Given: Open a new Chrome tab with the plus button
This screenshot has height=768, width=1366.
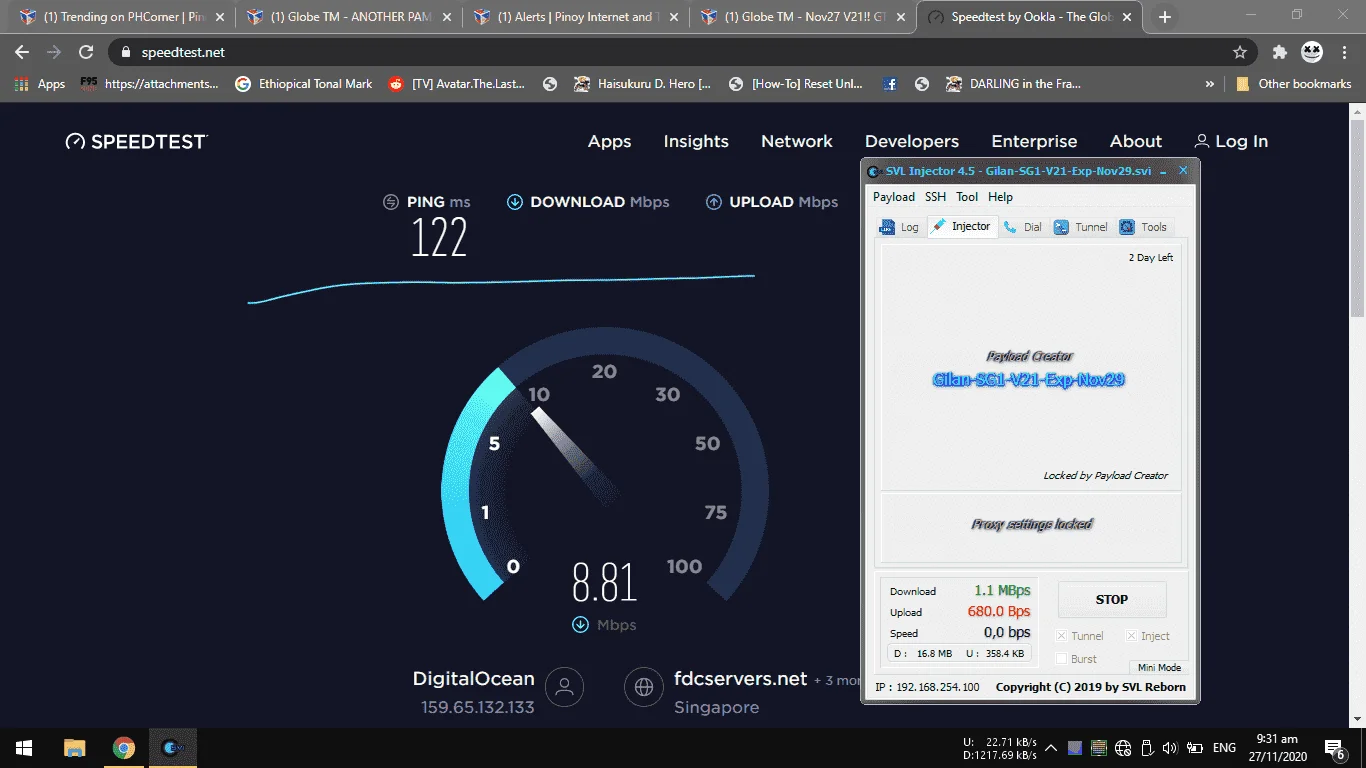Looking at the screenshot, I should pyautogui.click(x=1165, y=17).
